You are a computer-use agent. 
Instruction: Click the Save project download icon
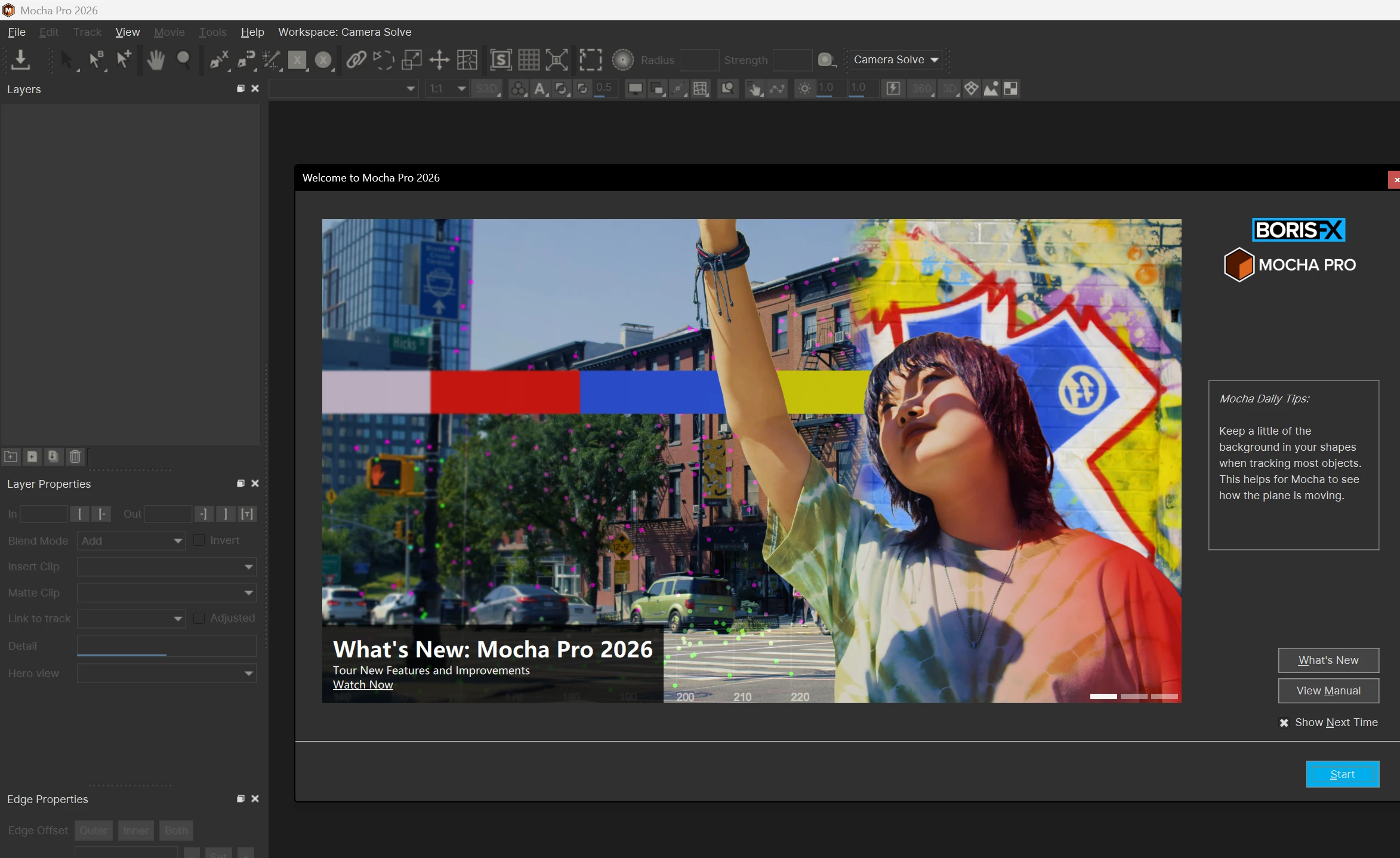click(x=20, y=60)
